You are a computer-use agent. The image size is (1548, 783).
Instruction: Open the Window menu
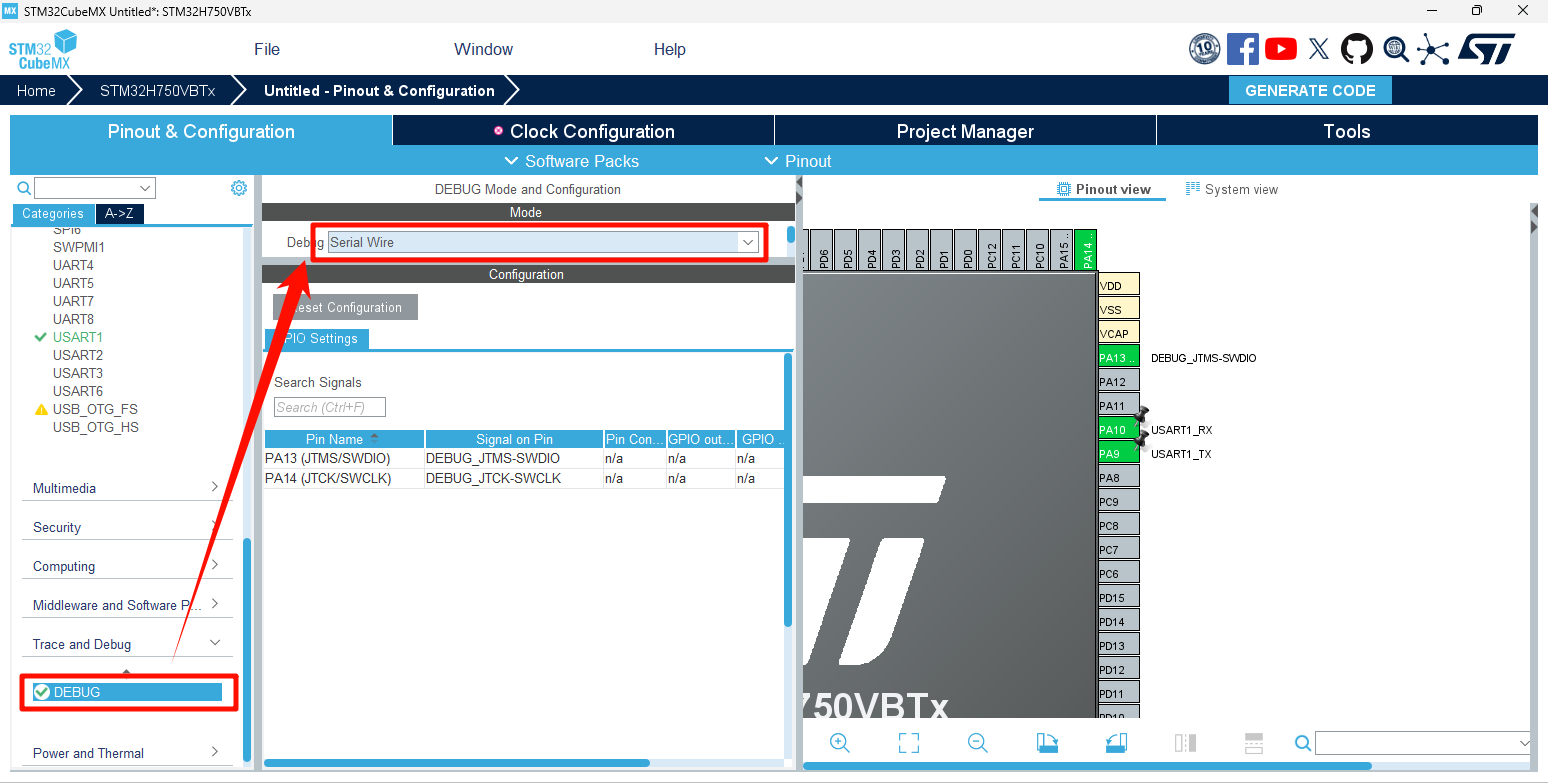(483, 50)
